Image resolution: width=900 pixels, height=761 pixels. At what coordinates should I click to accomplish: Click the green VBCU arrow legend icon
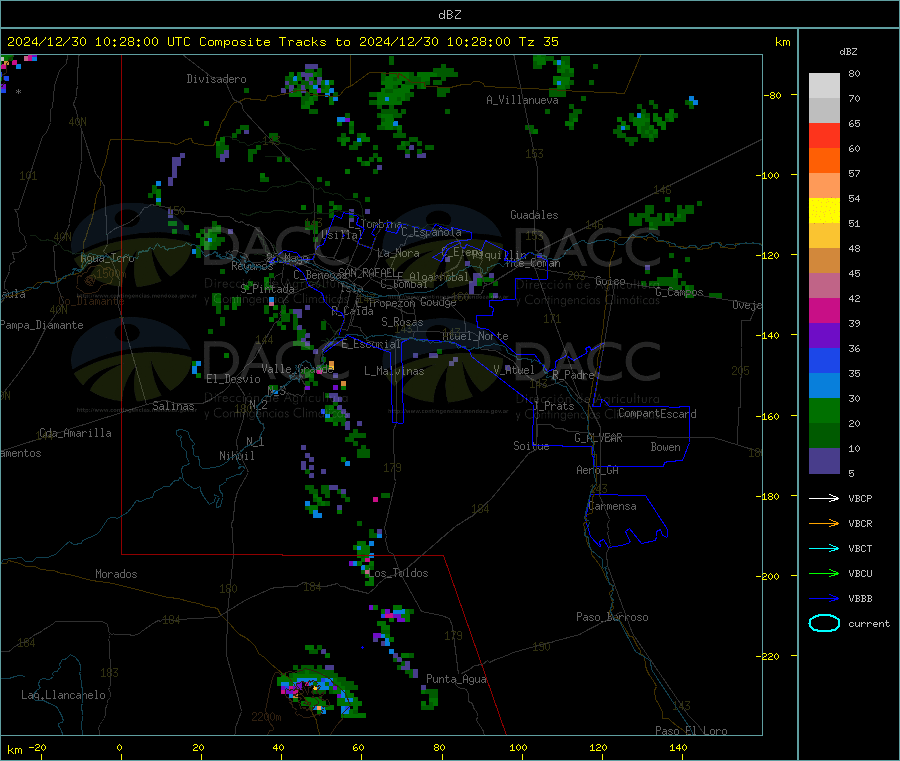tap(824, 573)
